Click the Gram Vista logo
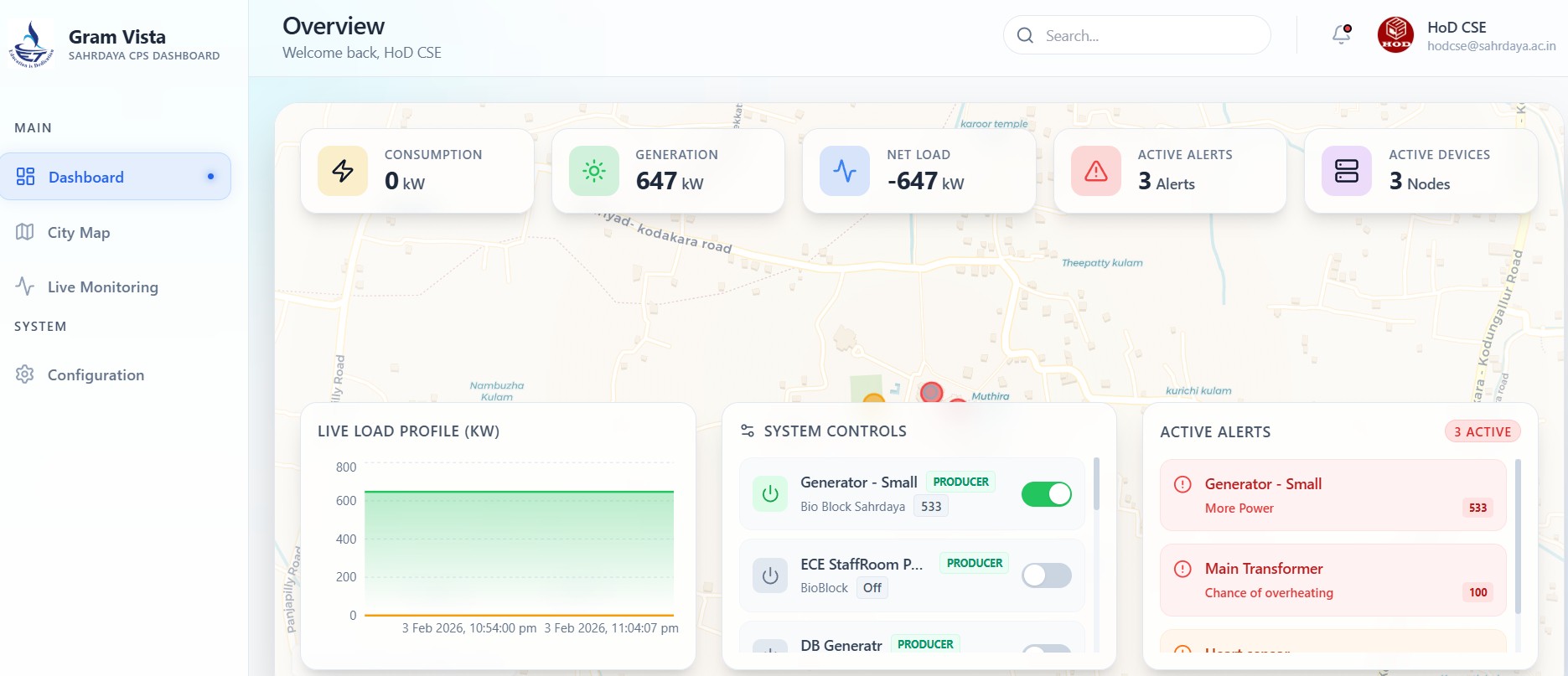The height and width of the screenshot is (676, 1568). tap(31, 44)
